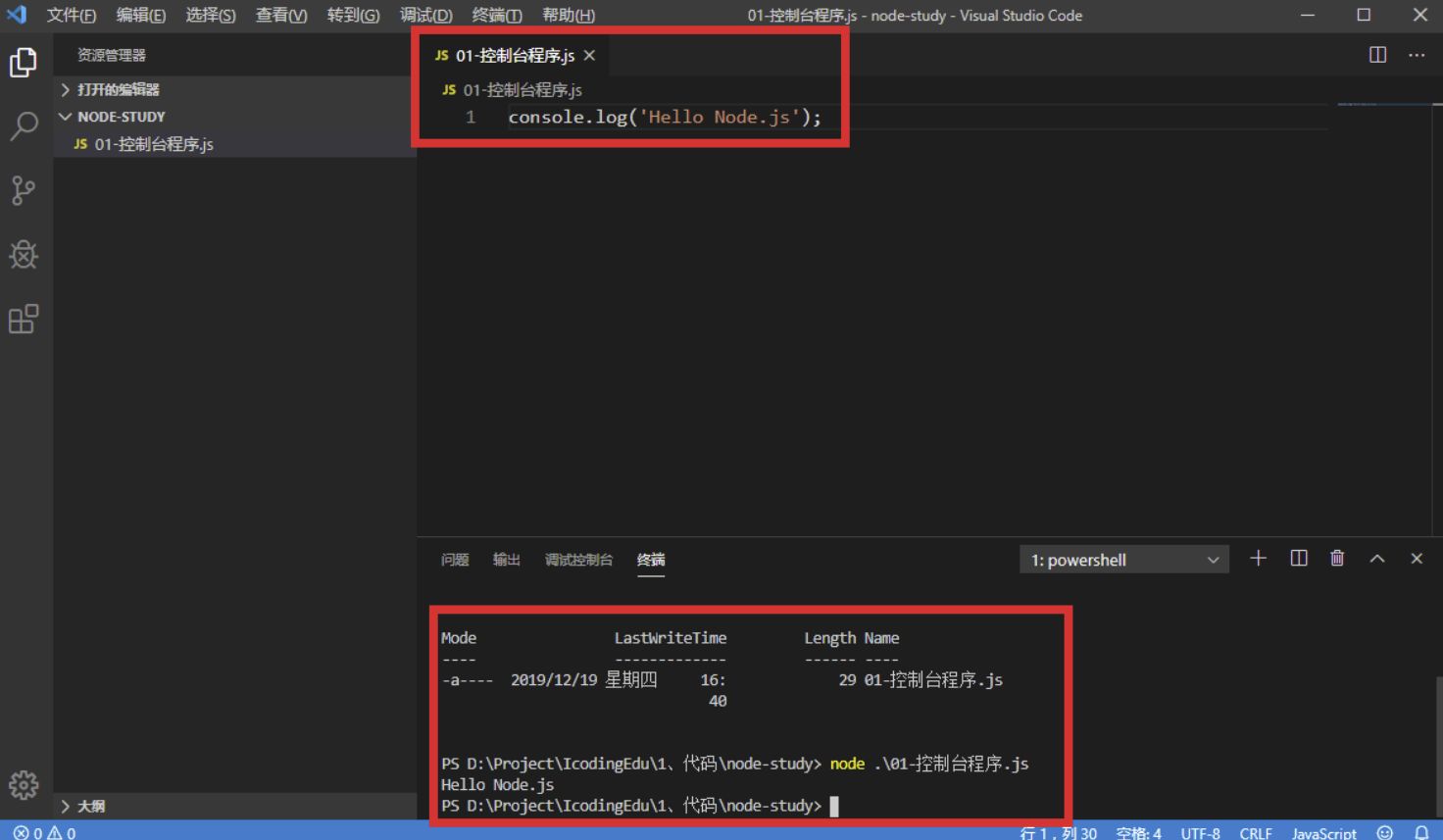This screenshot has height=840, width=1443.
Task: Minimize the Visual Studio Code window
Action: 1308,15
